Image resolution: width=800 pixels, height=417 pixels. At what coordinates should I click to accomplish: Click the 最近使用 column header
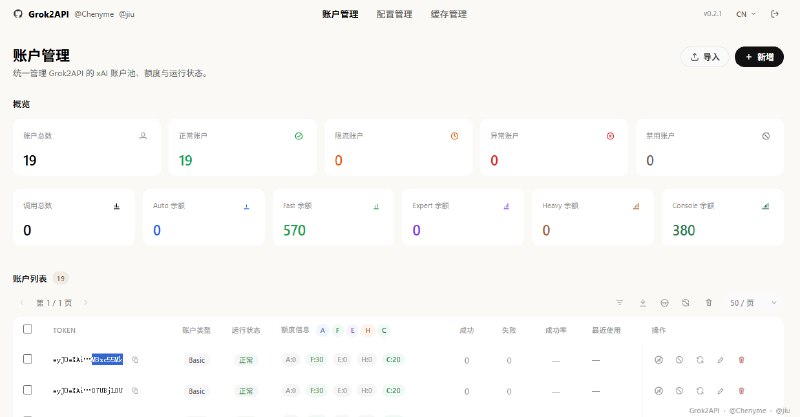(x=606, y=330)
